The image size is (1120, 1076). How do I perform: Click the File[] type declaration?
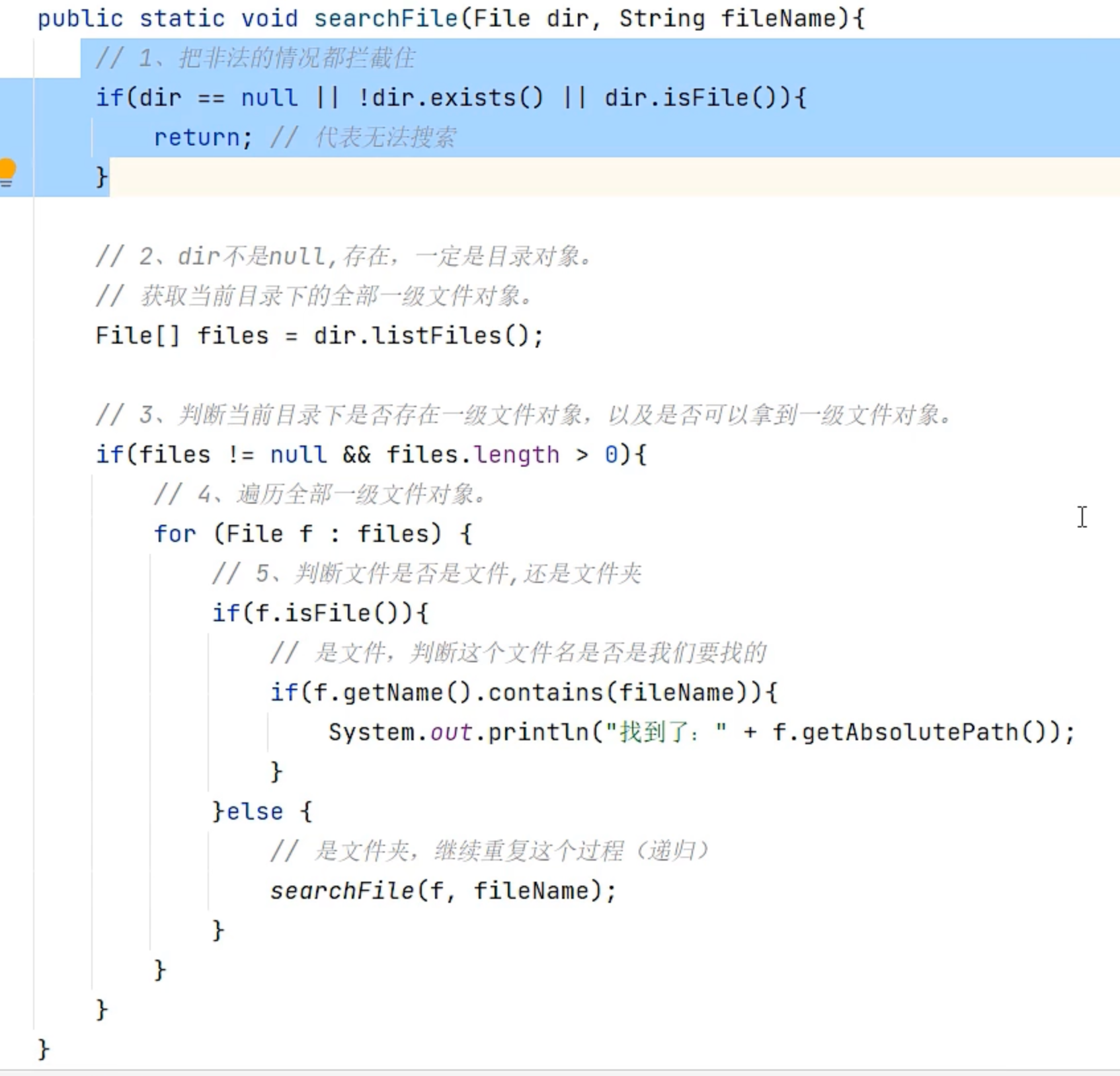click(137, 336)
